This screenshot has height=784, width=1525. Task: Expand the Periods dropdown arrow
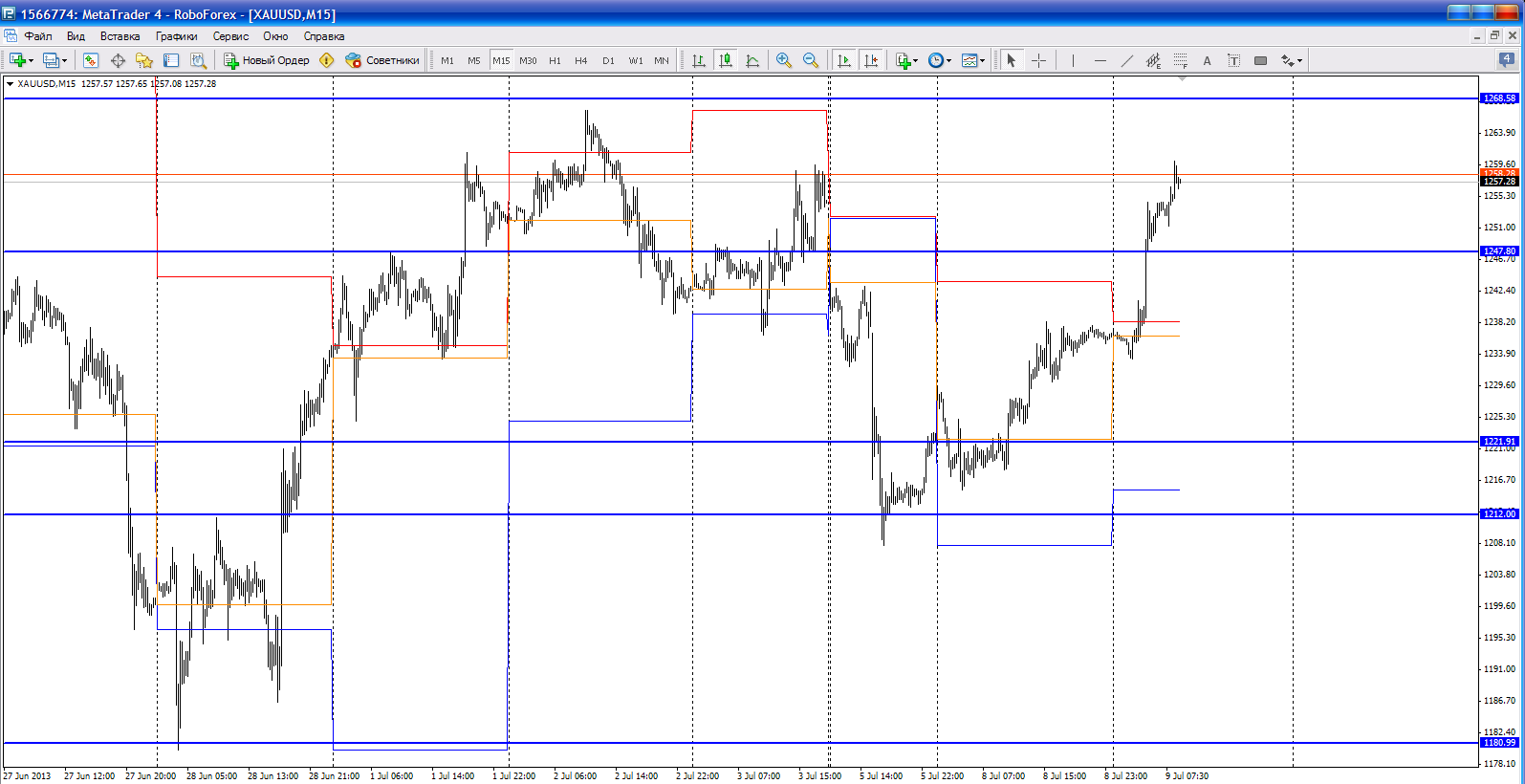coord(948,60)
